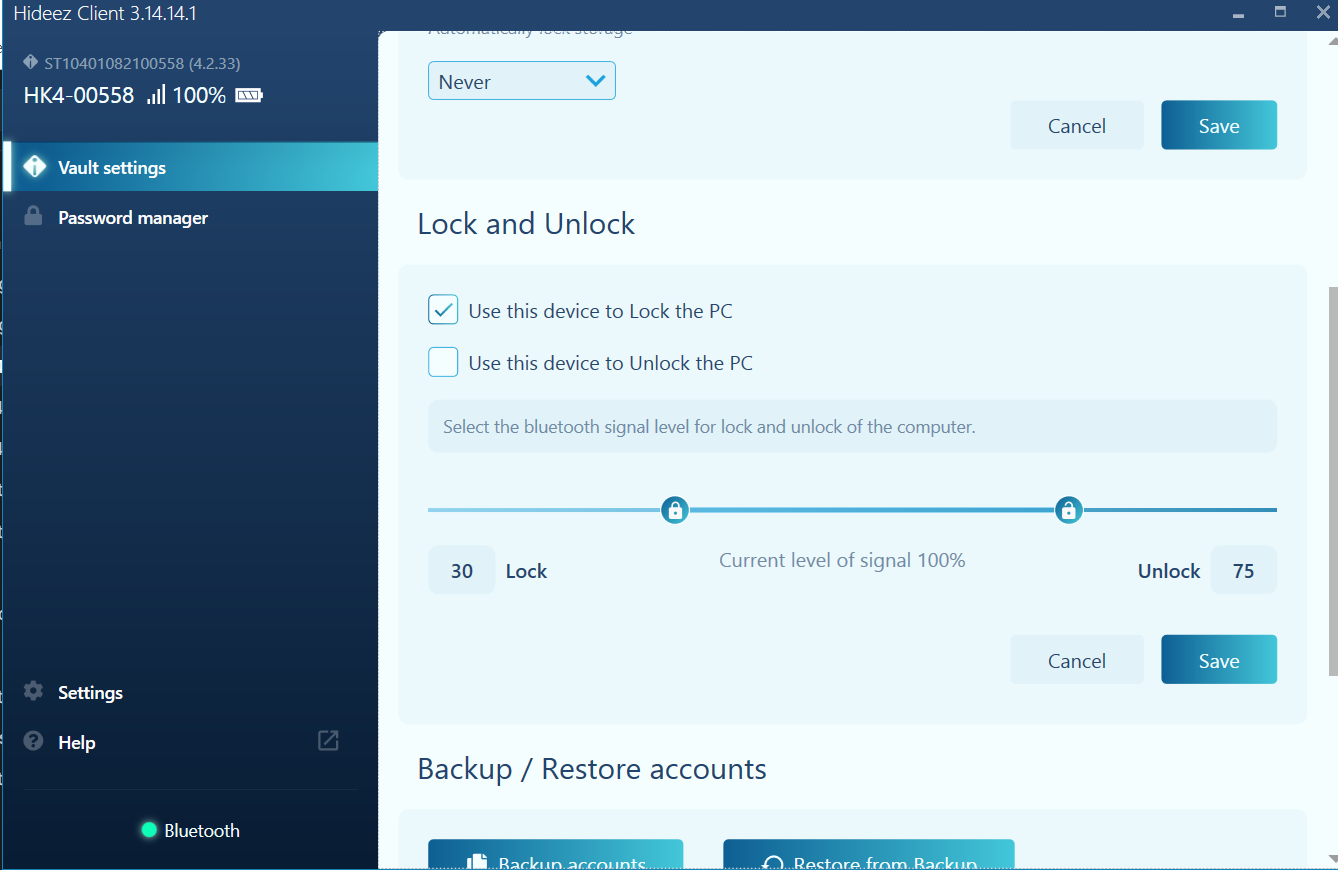Click the Unlock threshold slider handle

click(1068, 510)
